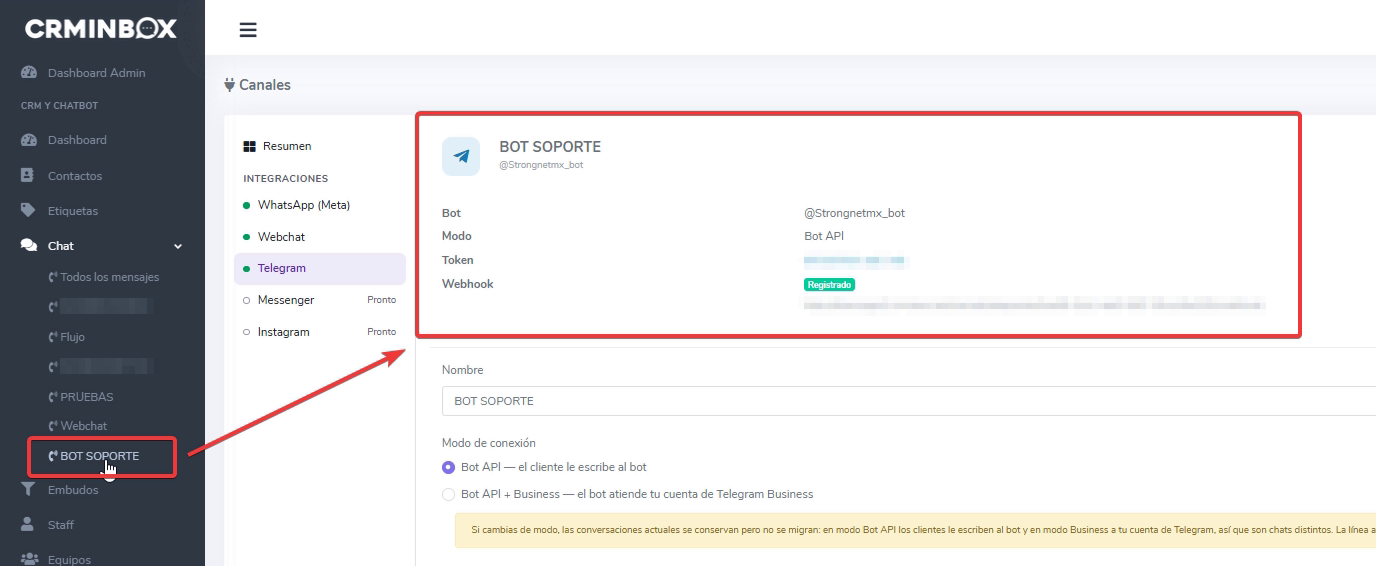Click the blurred Token value
Viewport: 1376px width, 566px height.
click(x=855, y=261)
